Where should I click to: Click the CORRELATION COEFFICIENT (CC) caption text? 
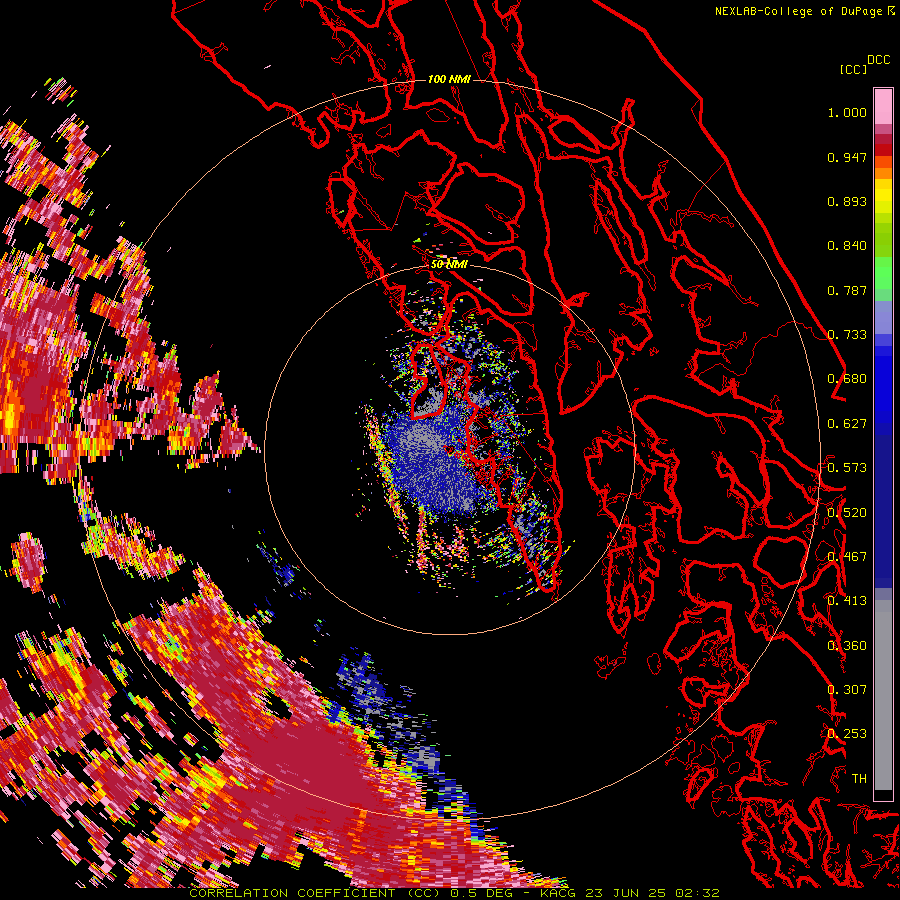pyautogui.click(x=315, y=893)
